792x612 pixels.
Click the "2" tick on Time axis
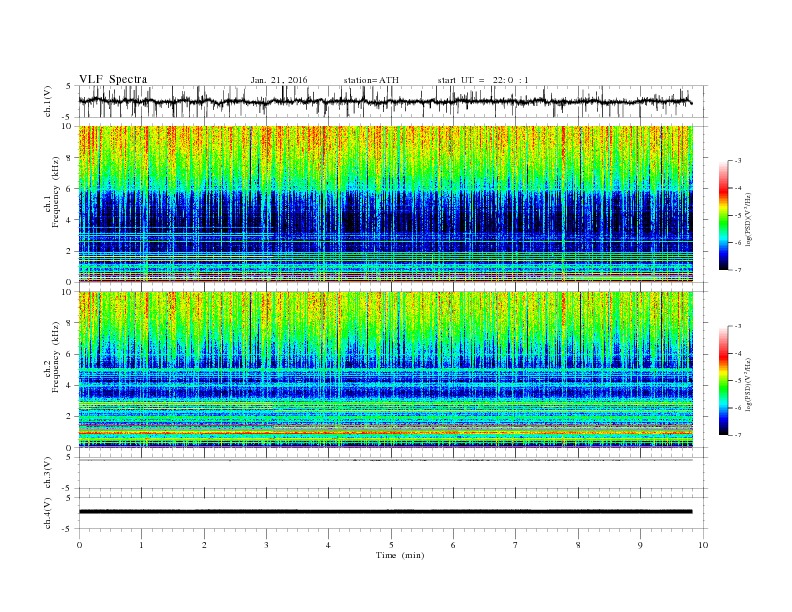point(204,545)
